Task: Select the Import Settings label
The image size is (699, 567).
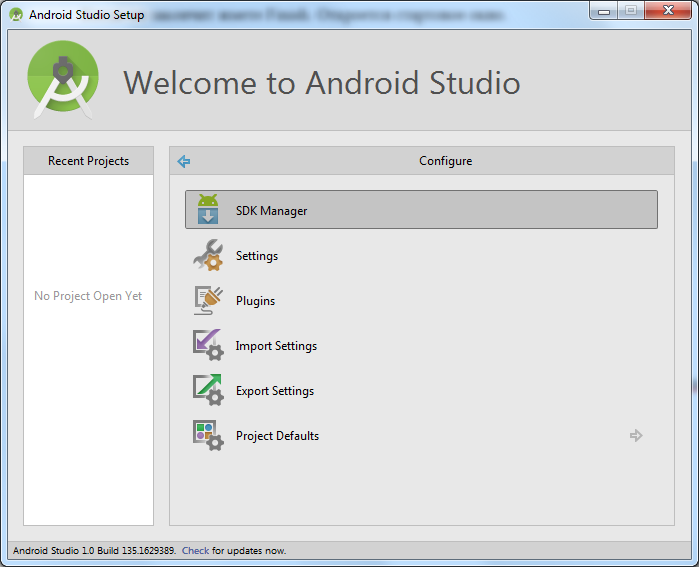Action: (x=276, y=346)
